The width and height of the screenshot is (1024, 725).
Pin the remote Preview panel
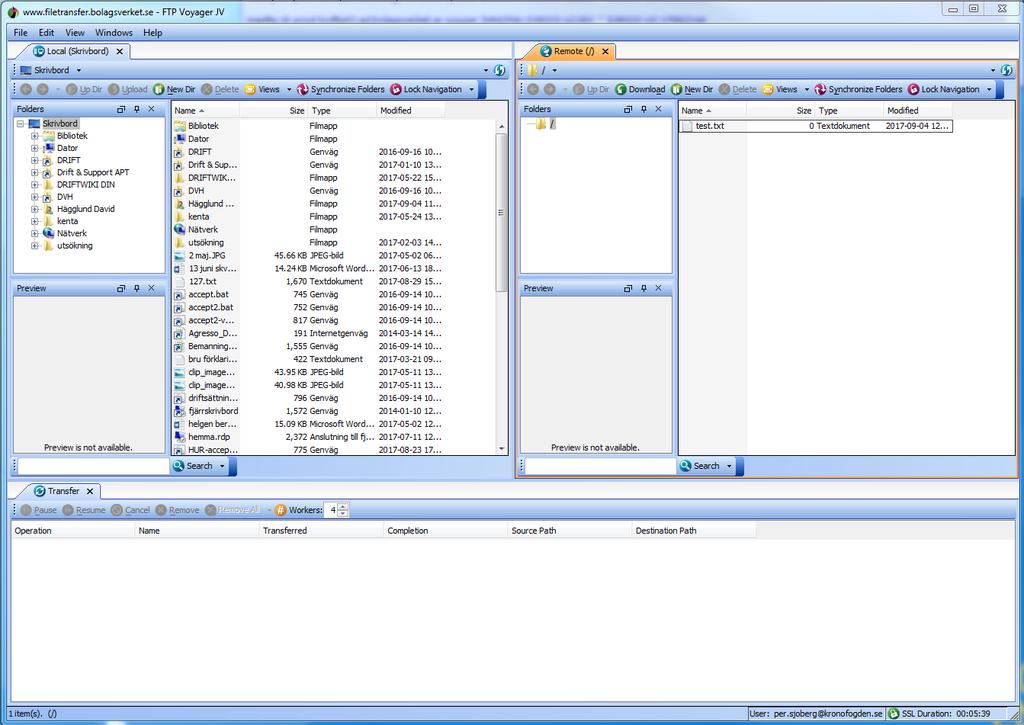coord(643,288)
